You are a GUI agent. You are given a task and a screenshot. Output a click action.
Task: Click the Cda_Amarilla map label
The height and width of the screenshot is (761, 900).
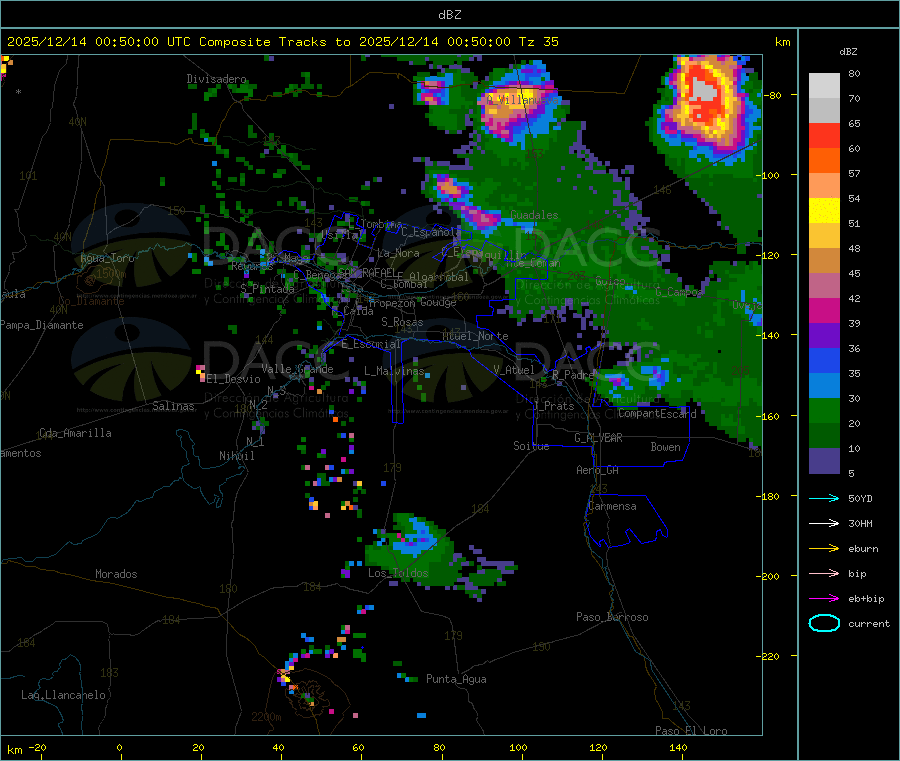click(x=75, y=433)
